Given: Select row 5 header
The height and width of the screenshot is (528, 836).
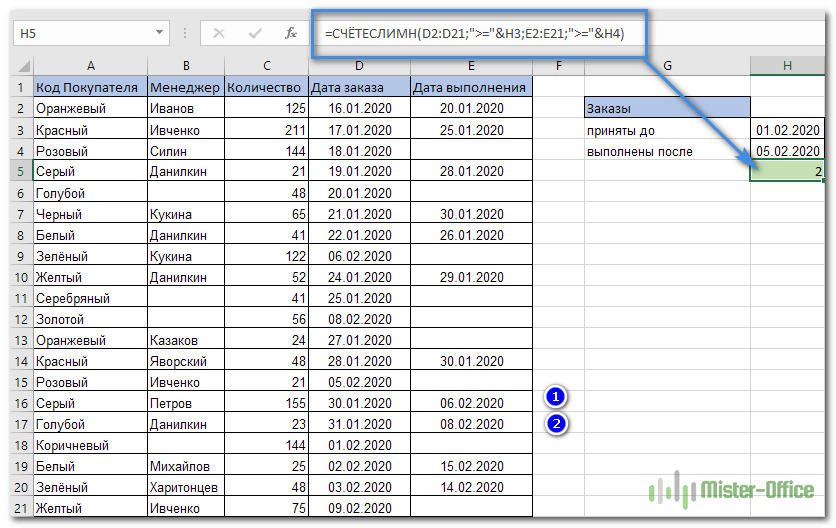Looking at the screenshot, I should point(21,172).
